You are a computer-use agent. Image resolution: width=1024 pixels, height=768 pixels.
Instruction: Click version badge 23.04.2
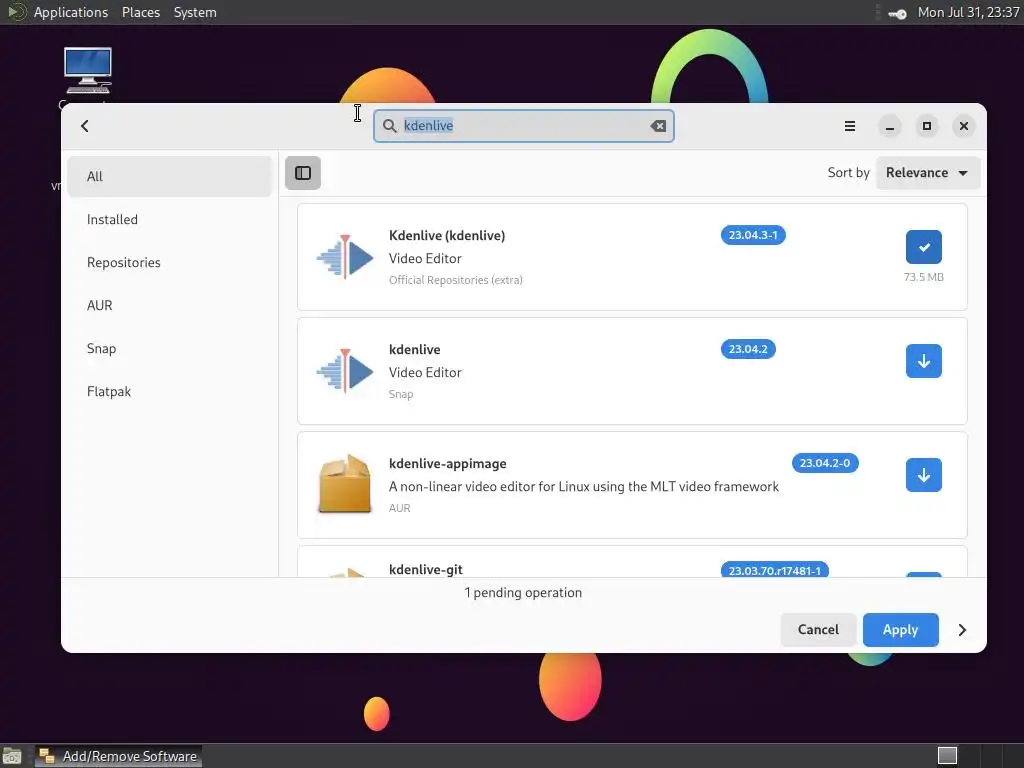[x=748, y=349]
